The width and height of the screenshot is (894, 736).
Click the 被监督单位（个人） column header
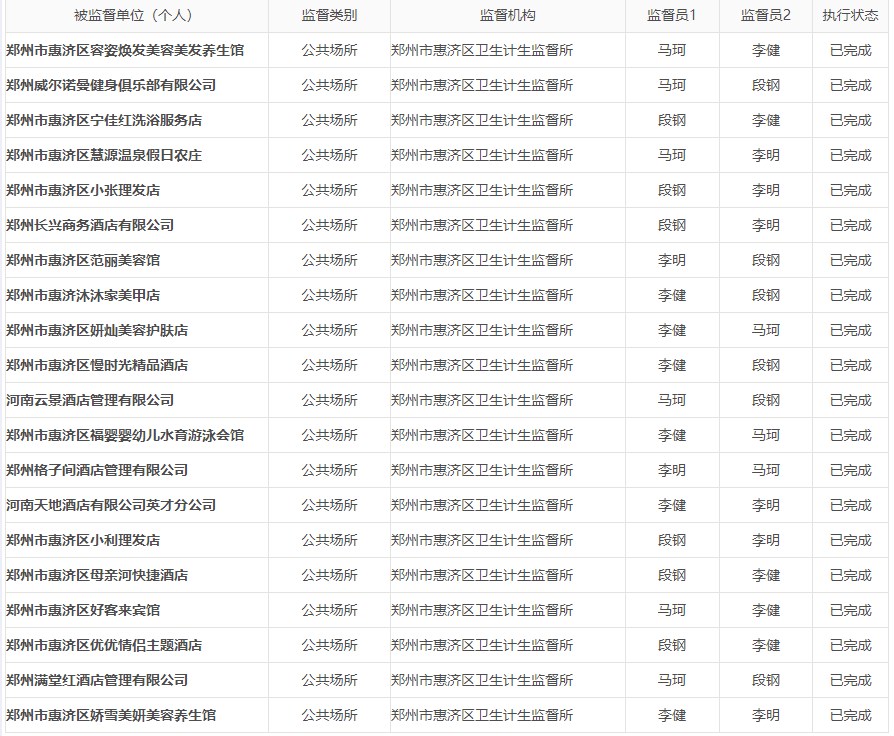pyautogui.click(x=133, y=15)
